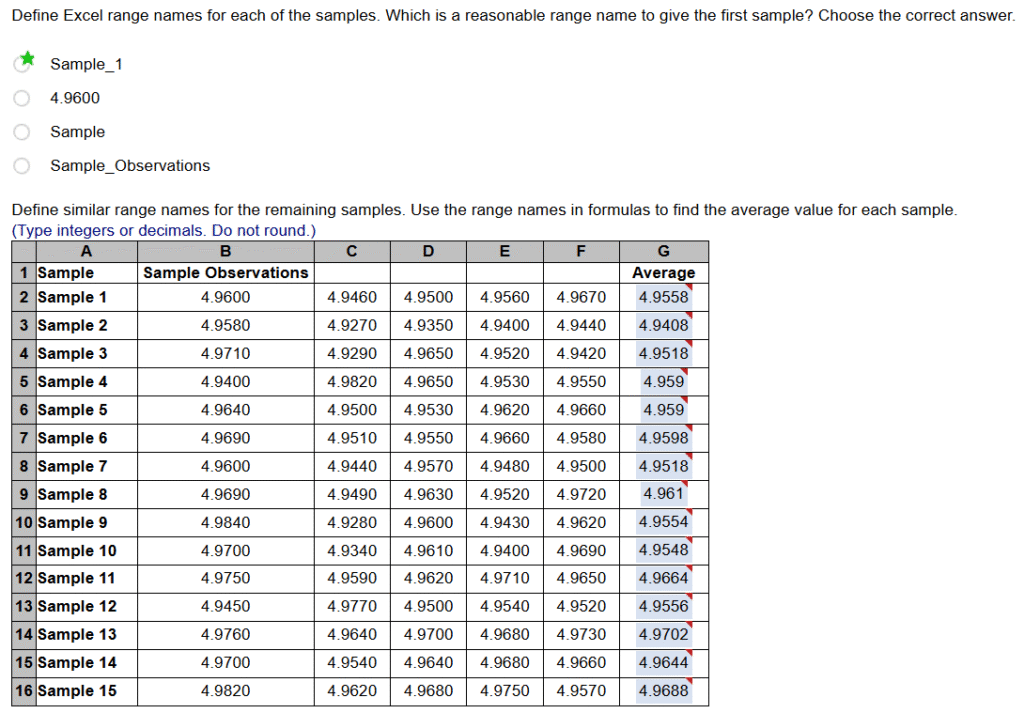Select the 4.9600 answer radio button
The image size is (1024, 713).
click(22, 98)
